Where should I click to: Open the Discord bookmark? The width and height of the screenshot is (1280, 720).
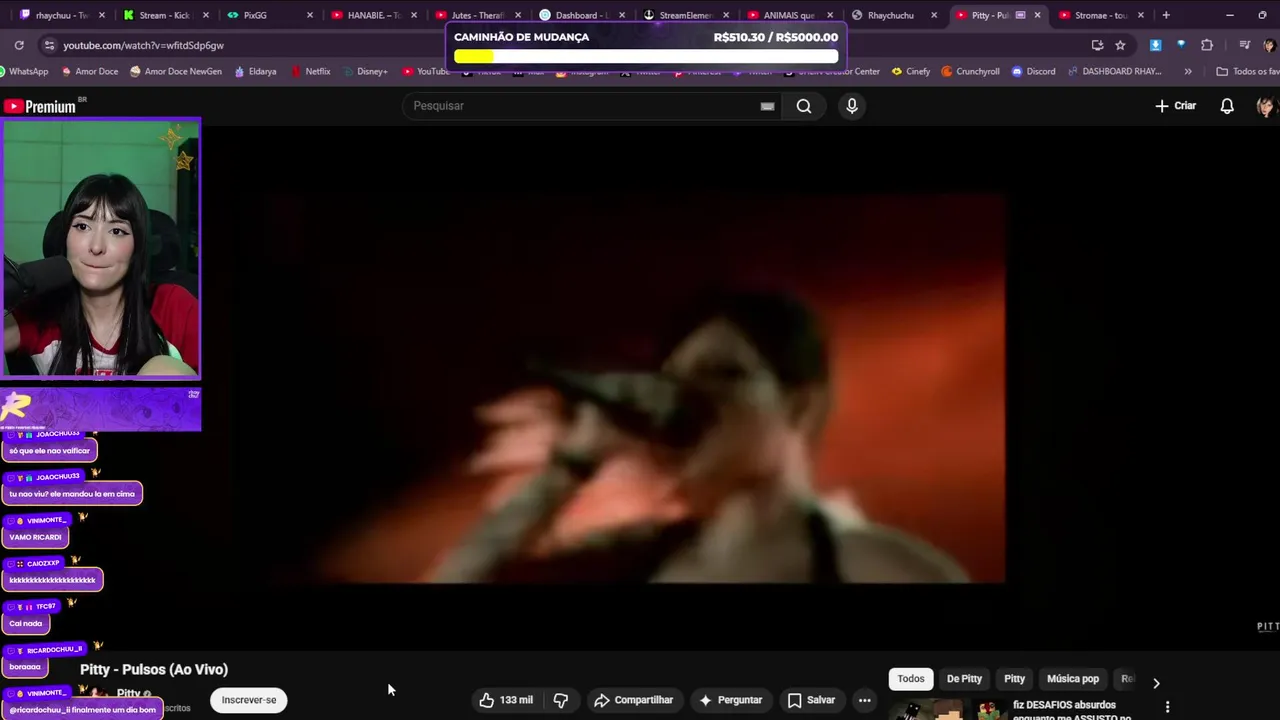pos(1033,71)
